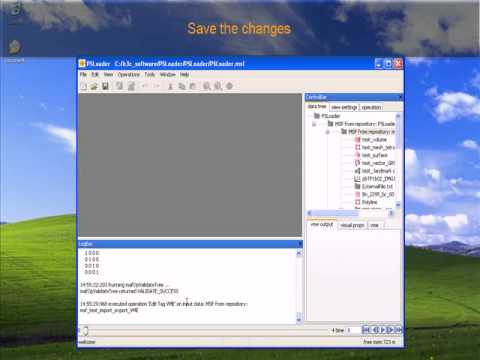
Task: Select the ExternalFile.txt tree item
Action: pyautogui.click(x=377, y=186)
